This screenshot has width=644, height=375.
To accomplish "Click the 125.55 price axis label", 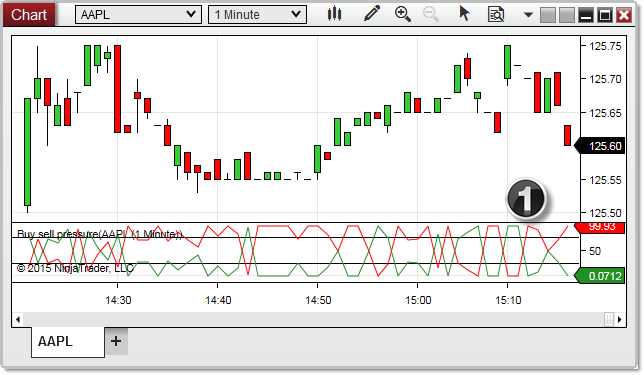I will [605, 180].
